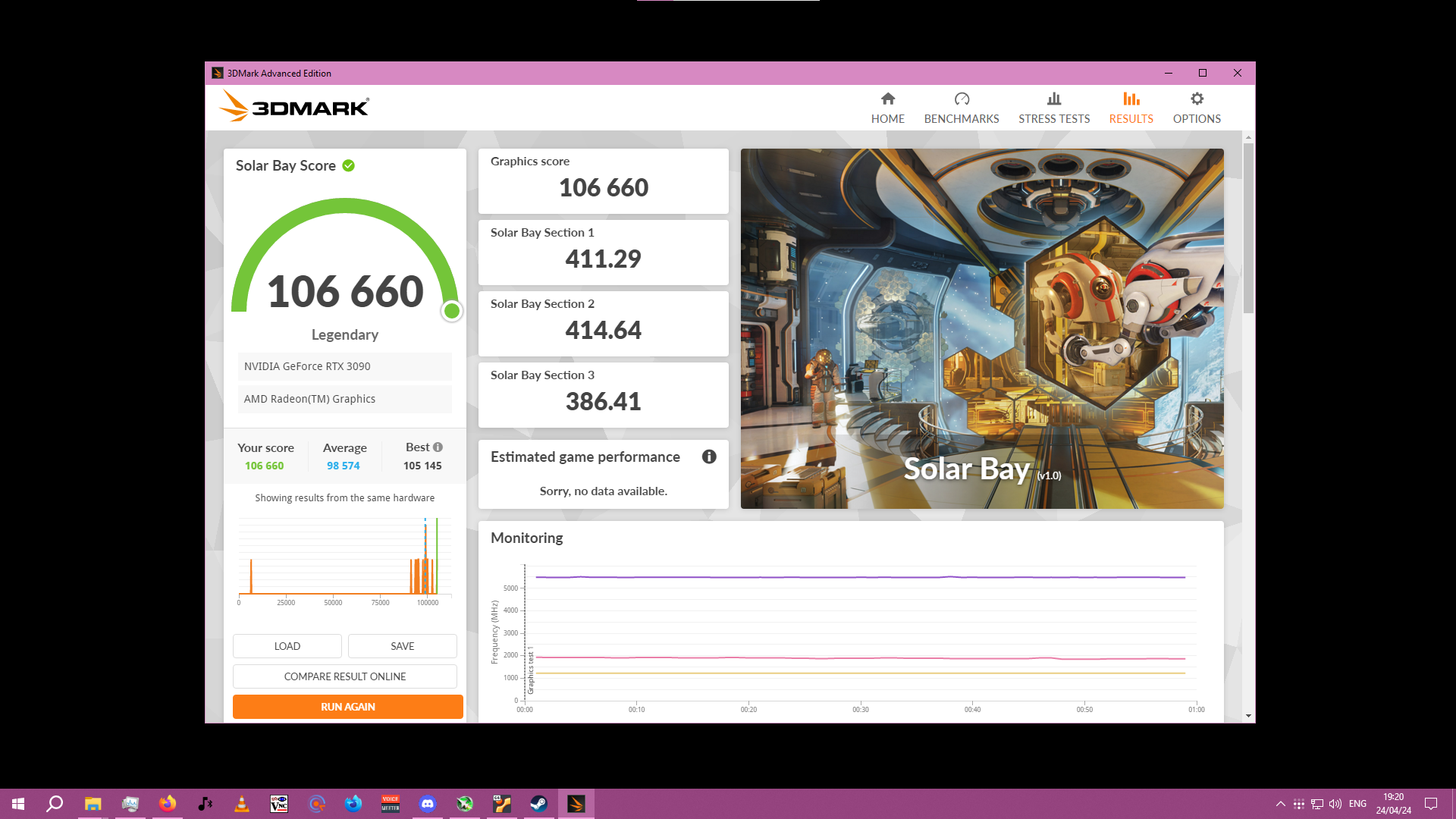Open the Home tab
The width and height of the screenshot is (1456, 819).
(887, 108)
